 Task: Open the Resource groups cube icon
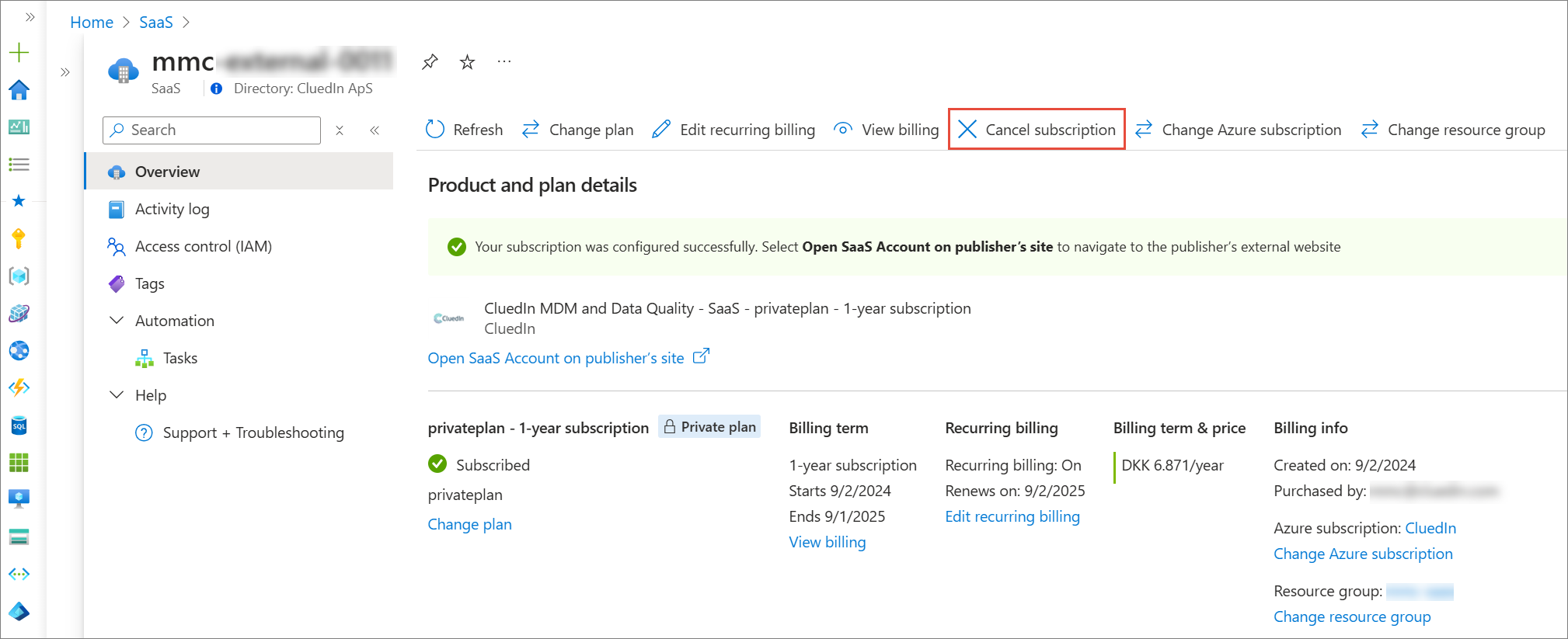click(x=19, y=276)
